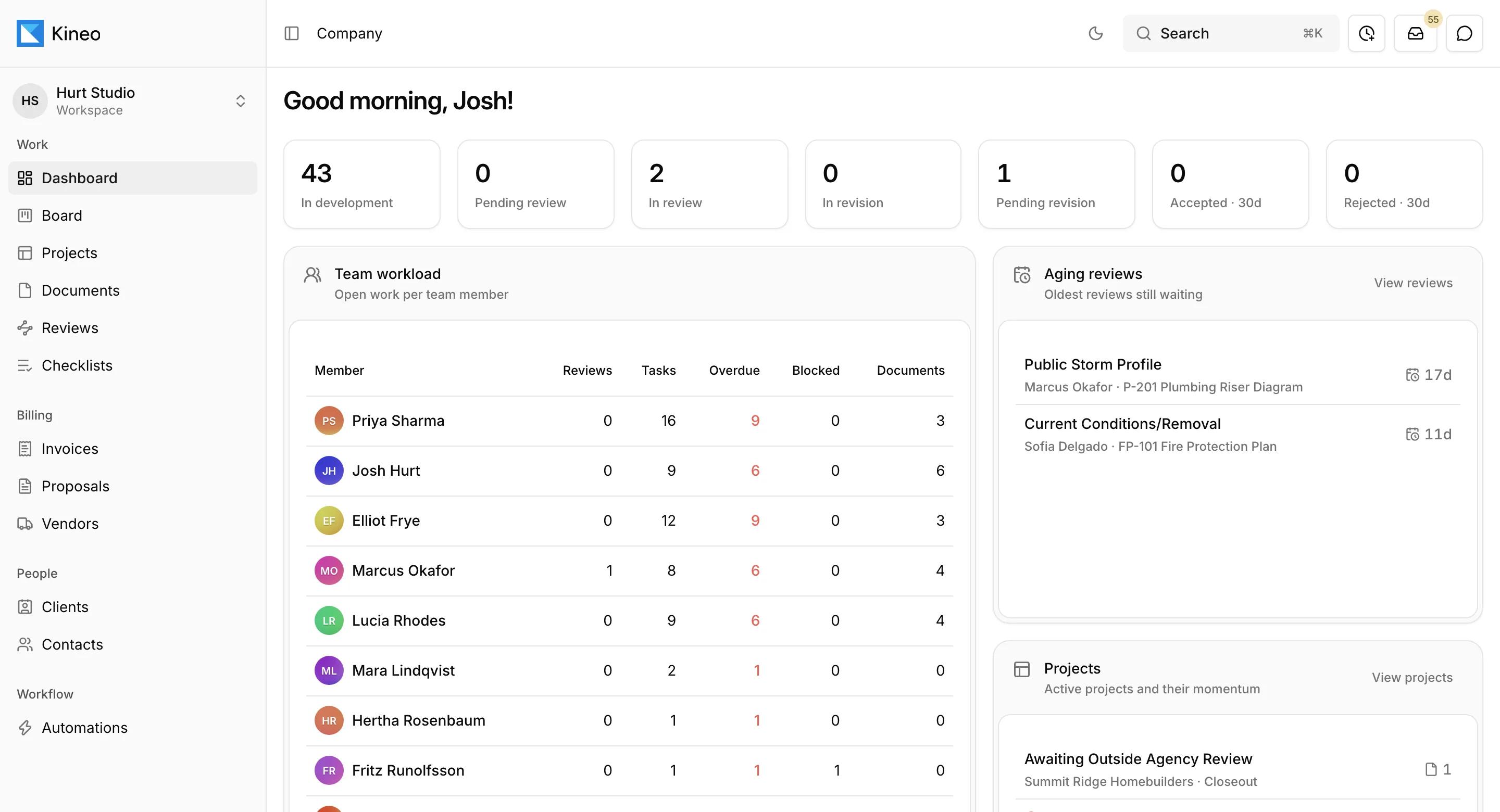Click the Aging reviews calendar icon
The height and width of the screenshot is (812, 1500).
[1022, 275]
